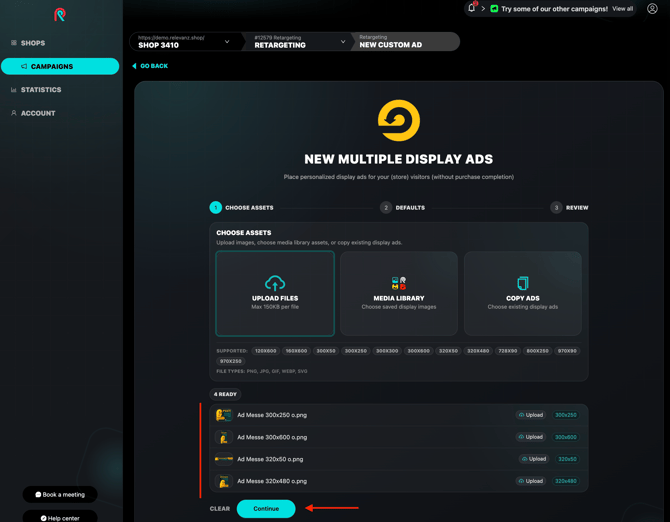Screen dimensions: 670x522
Task: Click the Copy Ads documents icon
Action: pyautogui.click(x=523, y=283)
